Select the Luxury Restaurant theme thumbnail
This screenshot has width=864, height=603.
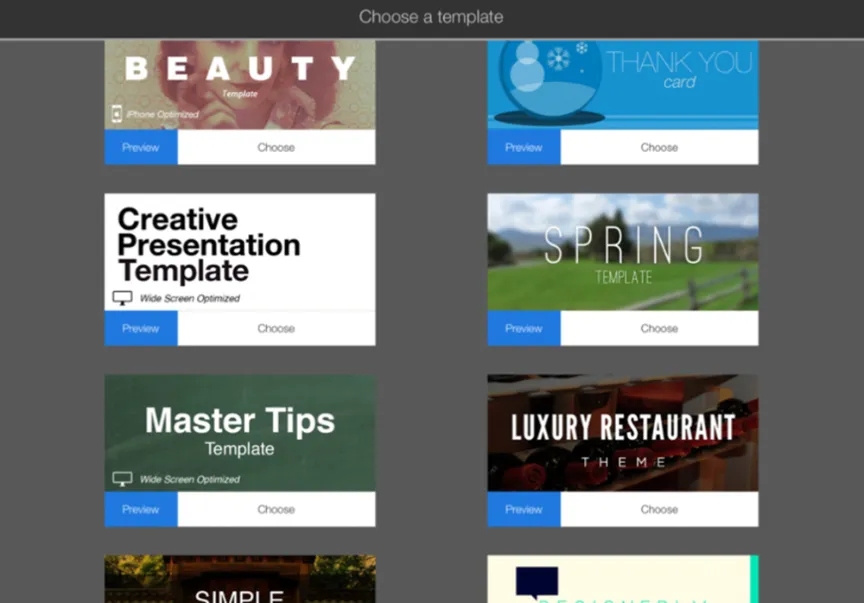coord(623,433)
